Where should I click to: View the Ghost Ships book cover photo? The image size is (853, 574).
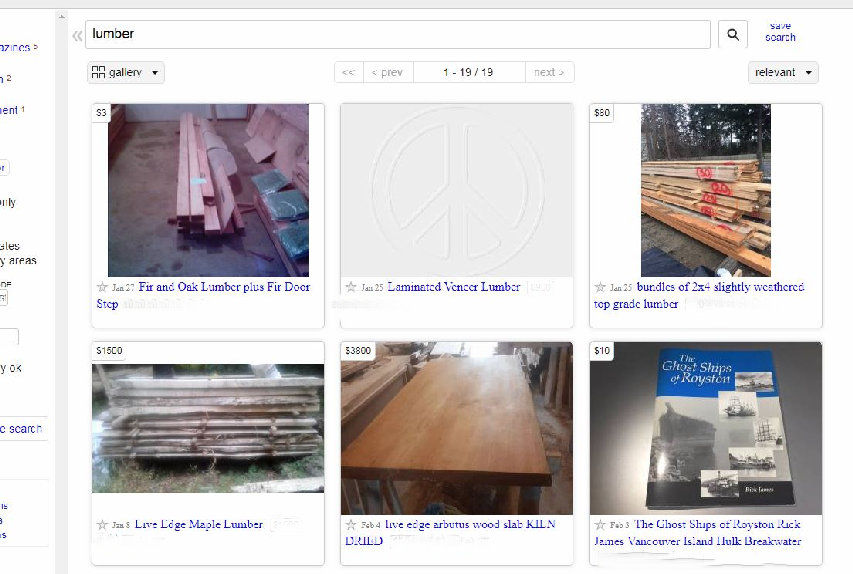[x=706, y=428]
